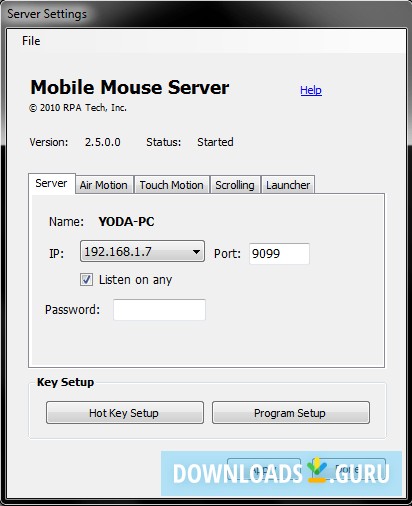Click the Port input field

pyautogui.click(x=279, y=254)
